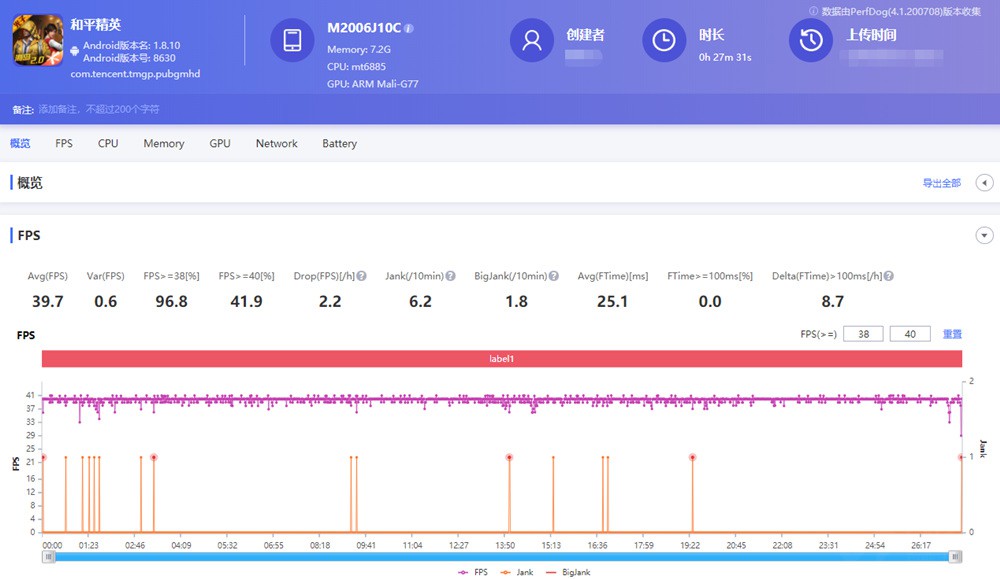Open the Battery tab

tap(339, 143)
